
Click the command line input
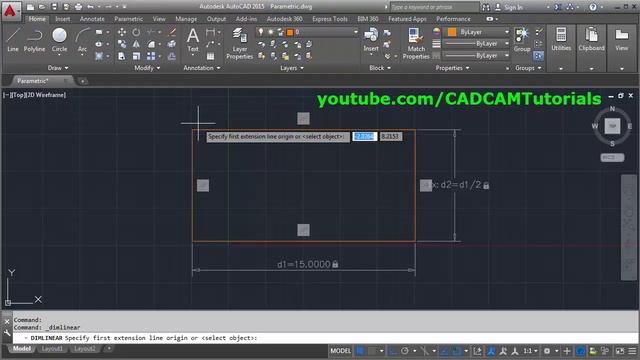pyautogui.click(x=325, y=338)
